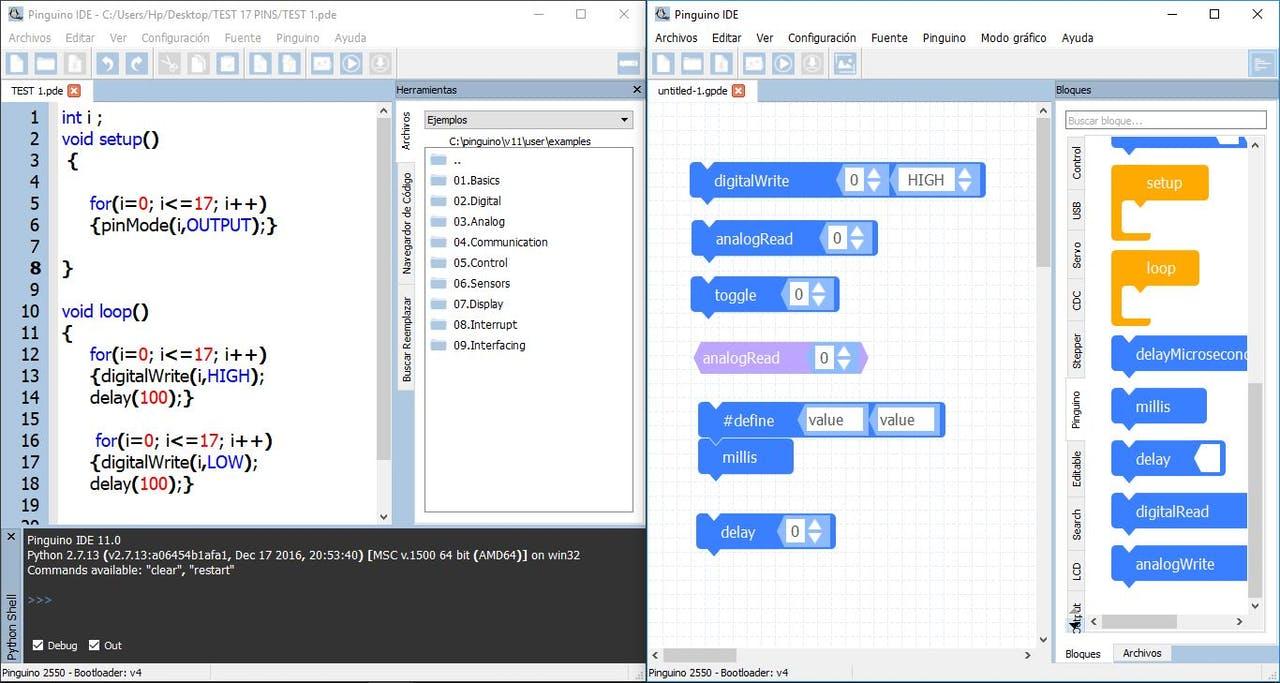
Task: Close the TEST 1.pde tab
Action: click(x=73, y=90)
